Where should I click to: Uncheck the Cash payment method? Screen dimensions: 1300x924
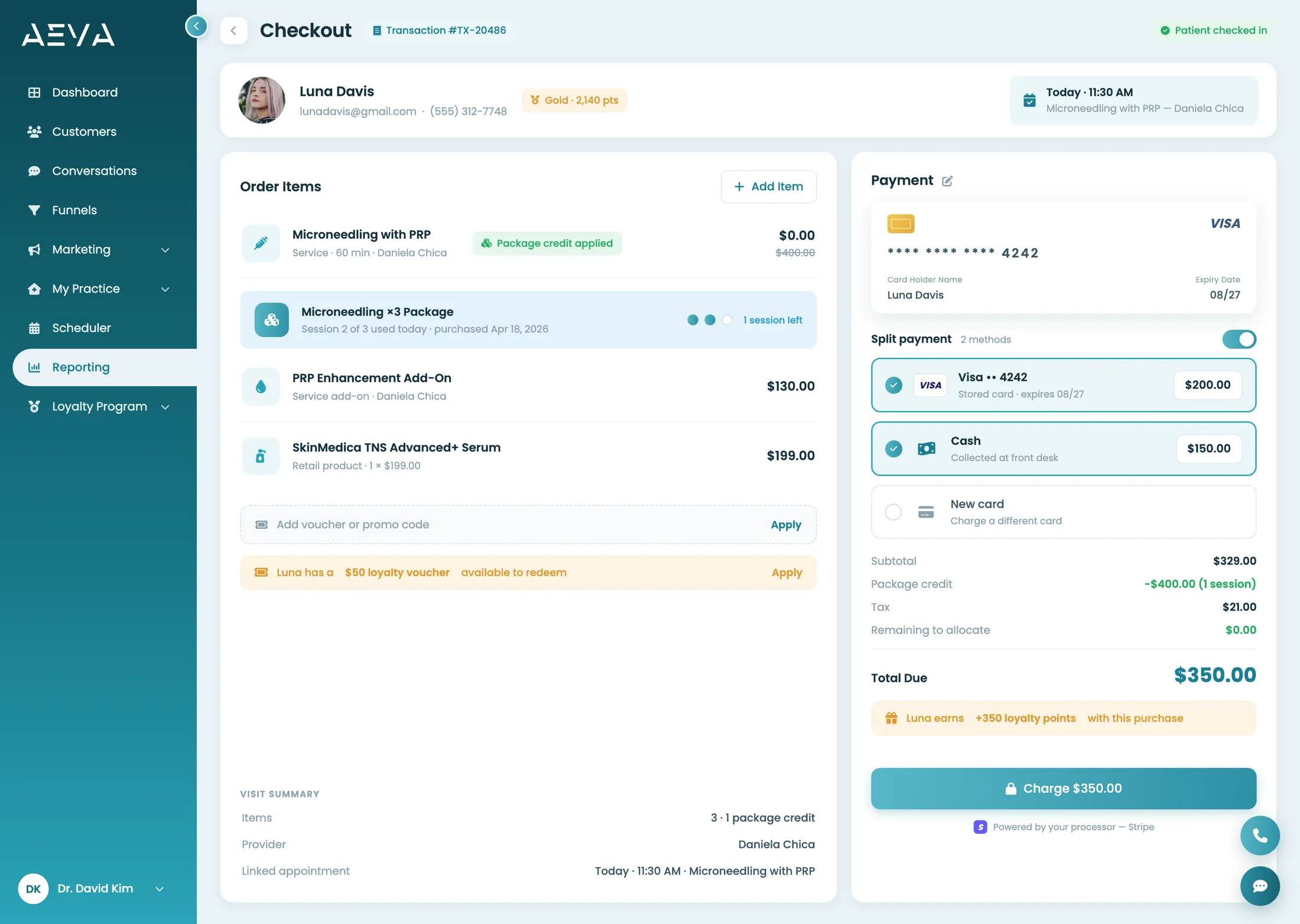(893, 449)
